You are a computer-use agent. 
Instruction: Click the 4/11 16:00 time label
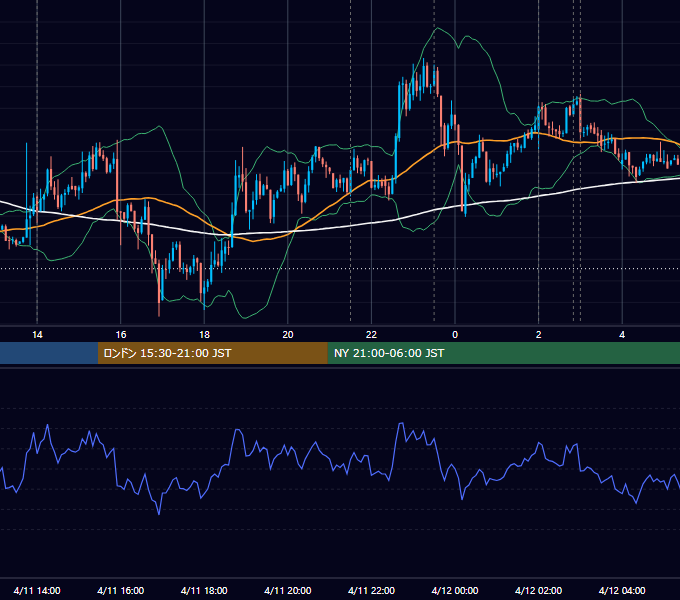tap(121, 590)
